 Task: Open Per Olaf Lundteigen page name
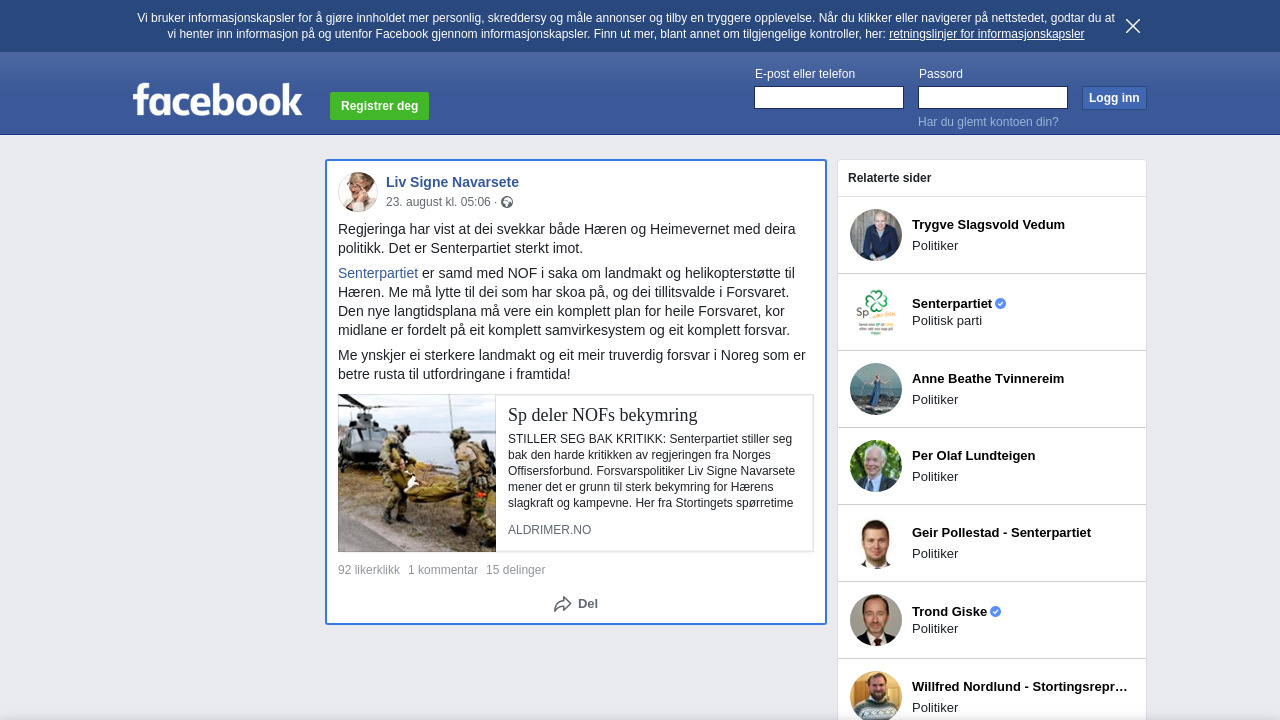click(973, 456)
